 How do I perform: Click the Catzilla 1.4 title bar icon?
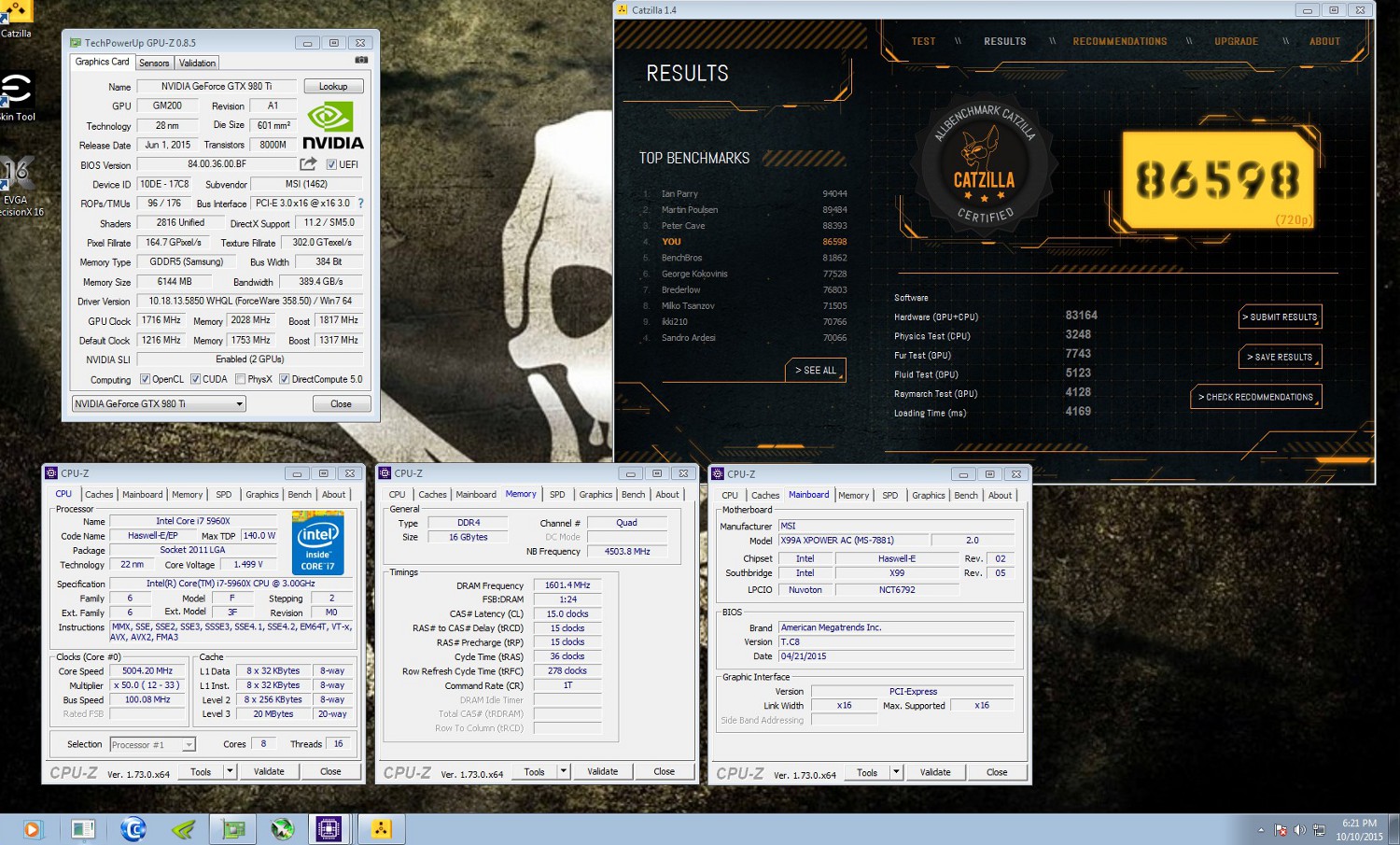[623, 9]
